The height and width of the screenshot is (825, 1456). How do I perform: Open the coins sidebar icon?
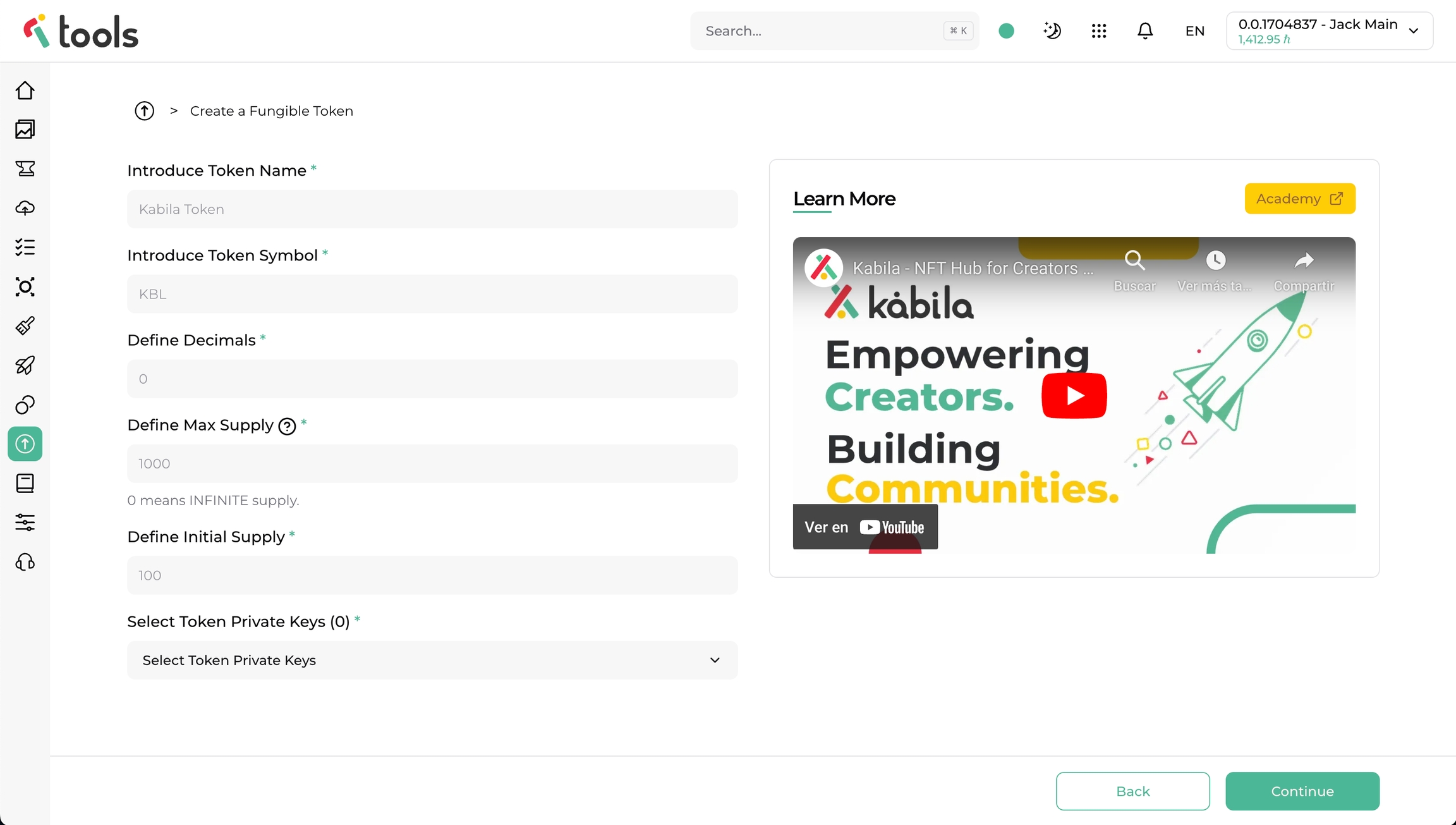pyautogui.click(x=25, y=405)
